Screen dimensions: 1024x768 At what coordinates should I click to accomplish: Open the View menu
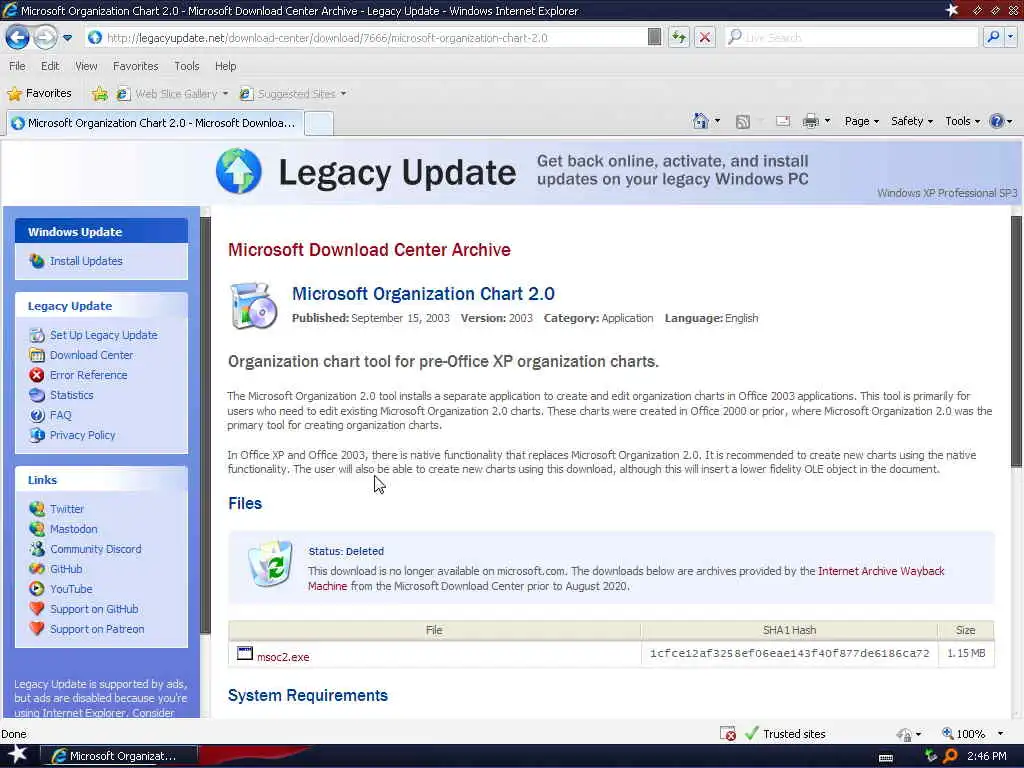pyautogui.click(x=86, y=66)
